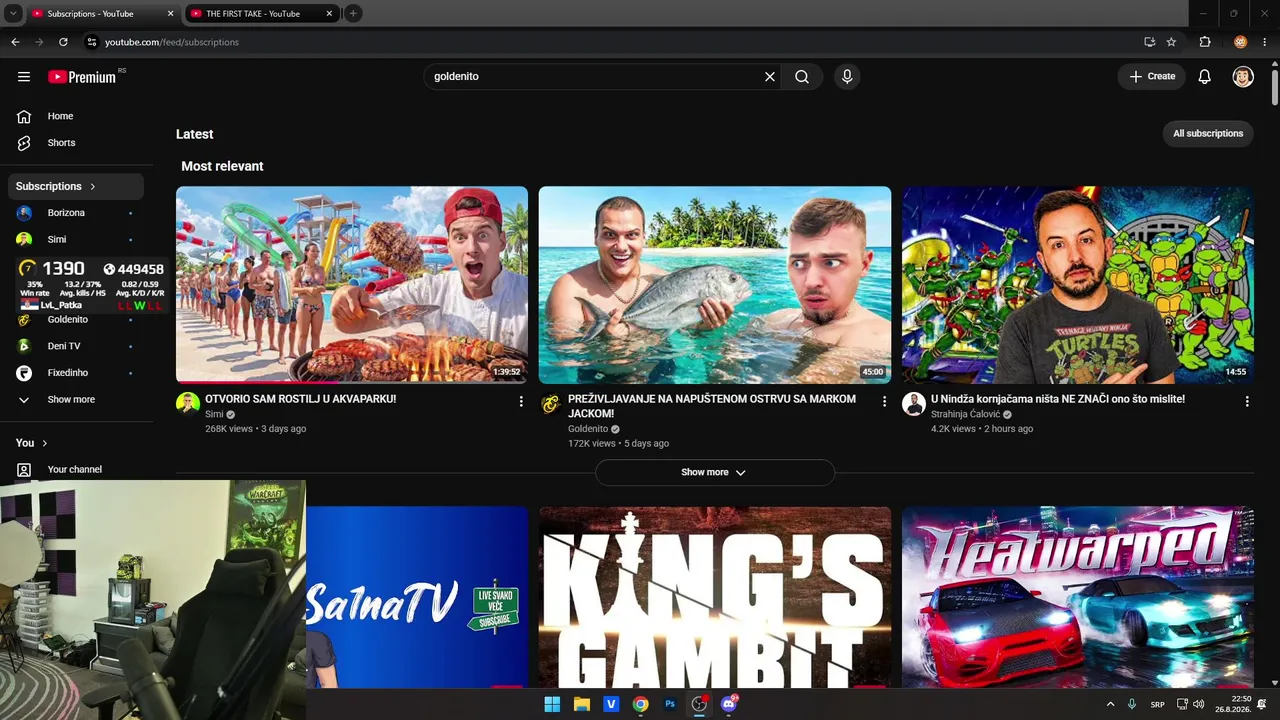This screenshot has width=1280, height=720.
Task: Open the Windows Start menu
Action: click(552, 704)
